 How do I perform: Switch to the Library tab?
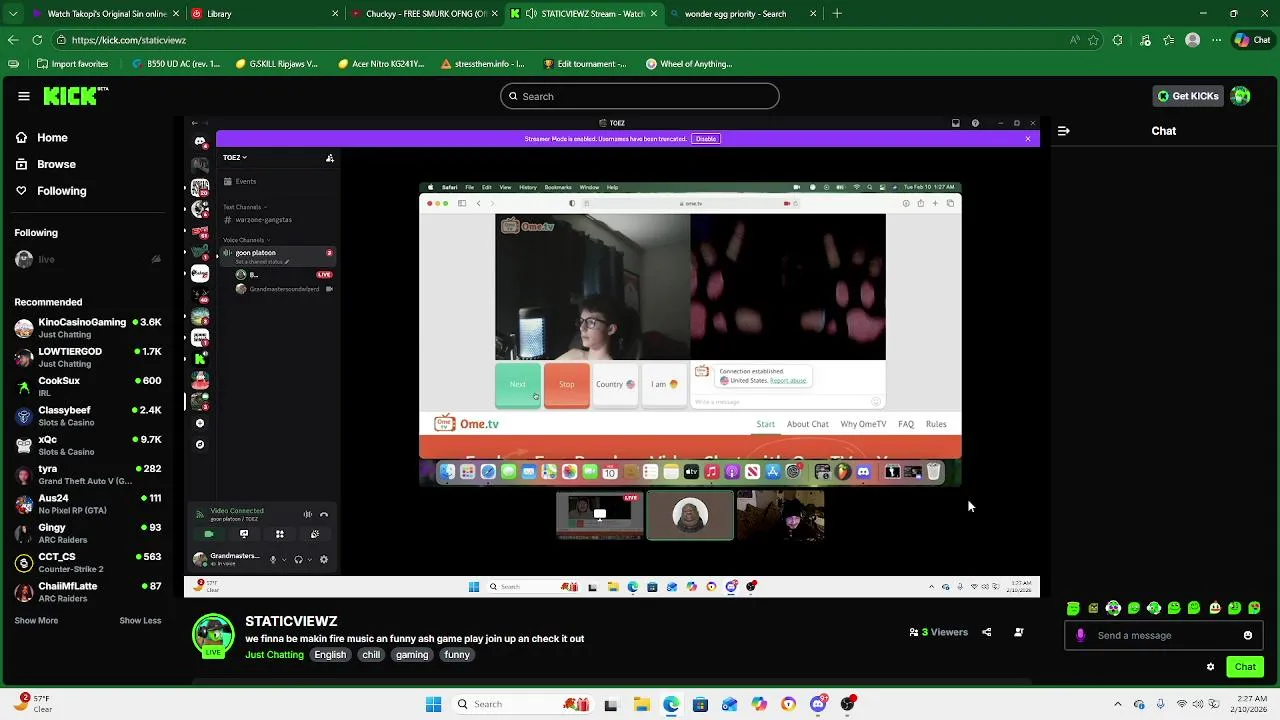tap(263, 14)
